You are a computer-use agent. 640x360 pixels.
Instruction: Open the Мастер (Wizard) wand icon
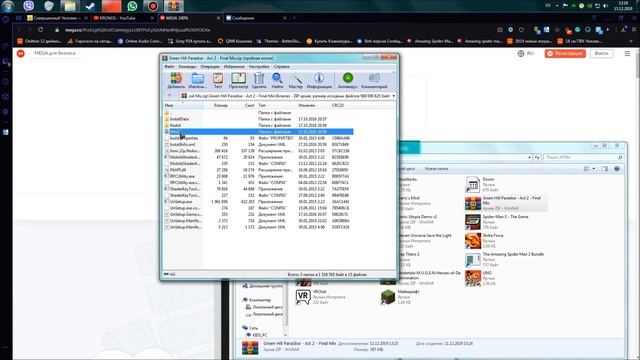(296, 80)
